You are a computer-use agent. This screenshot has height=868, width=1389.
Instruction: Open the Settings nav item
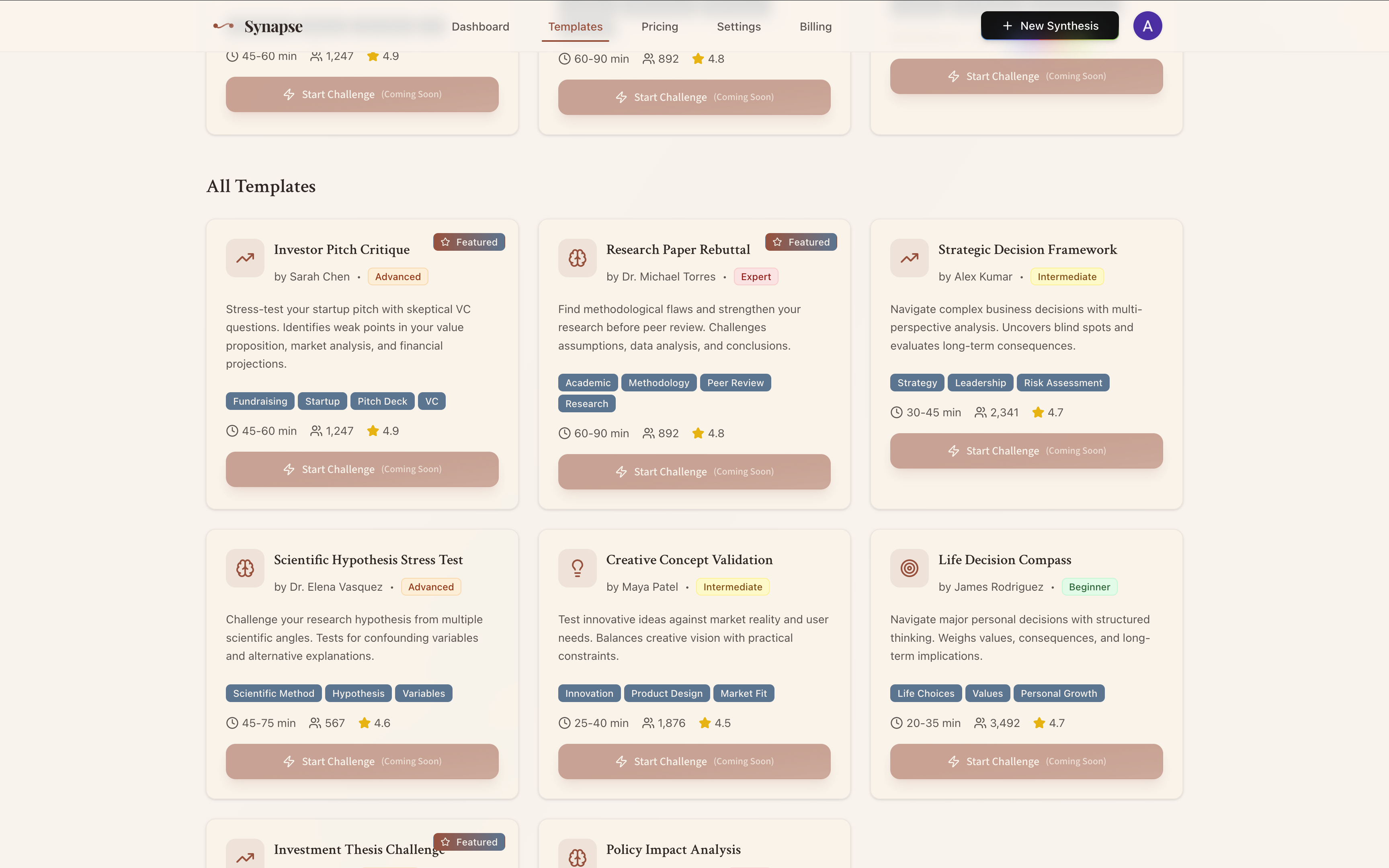tap(739, 27)
